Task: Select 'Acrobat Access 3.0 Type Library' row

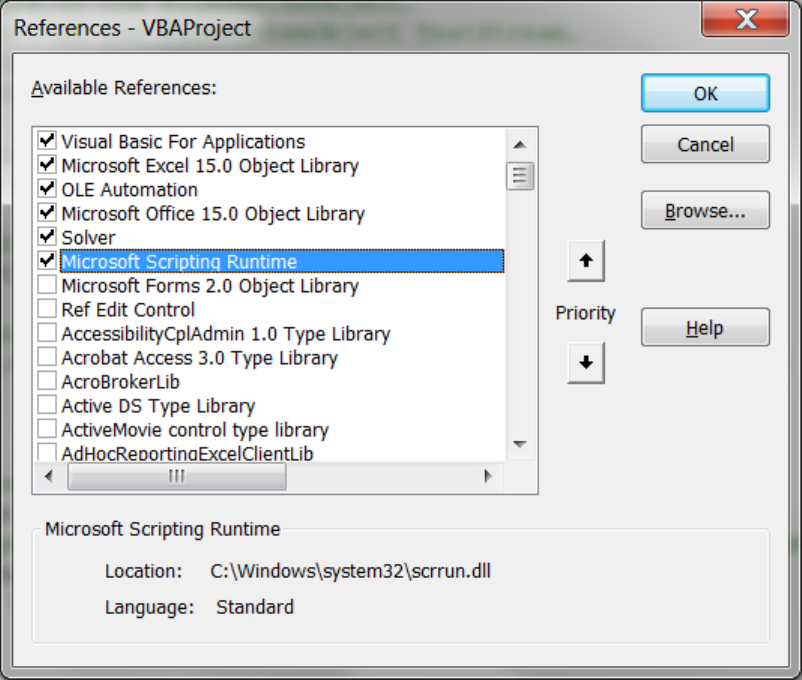Action: (282, 358)
